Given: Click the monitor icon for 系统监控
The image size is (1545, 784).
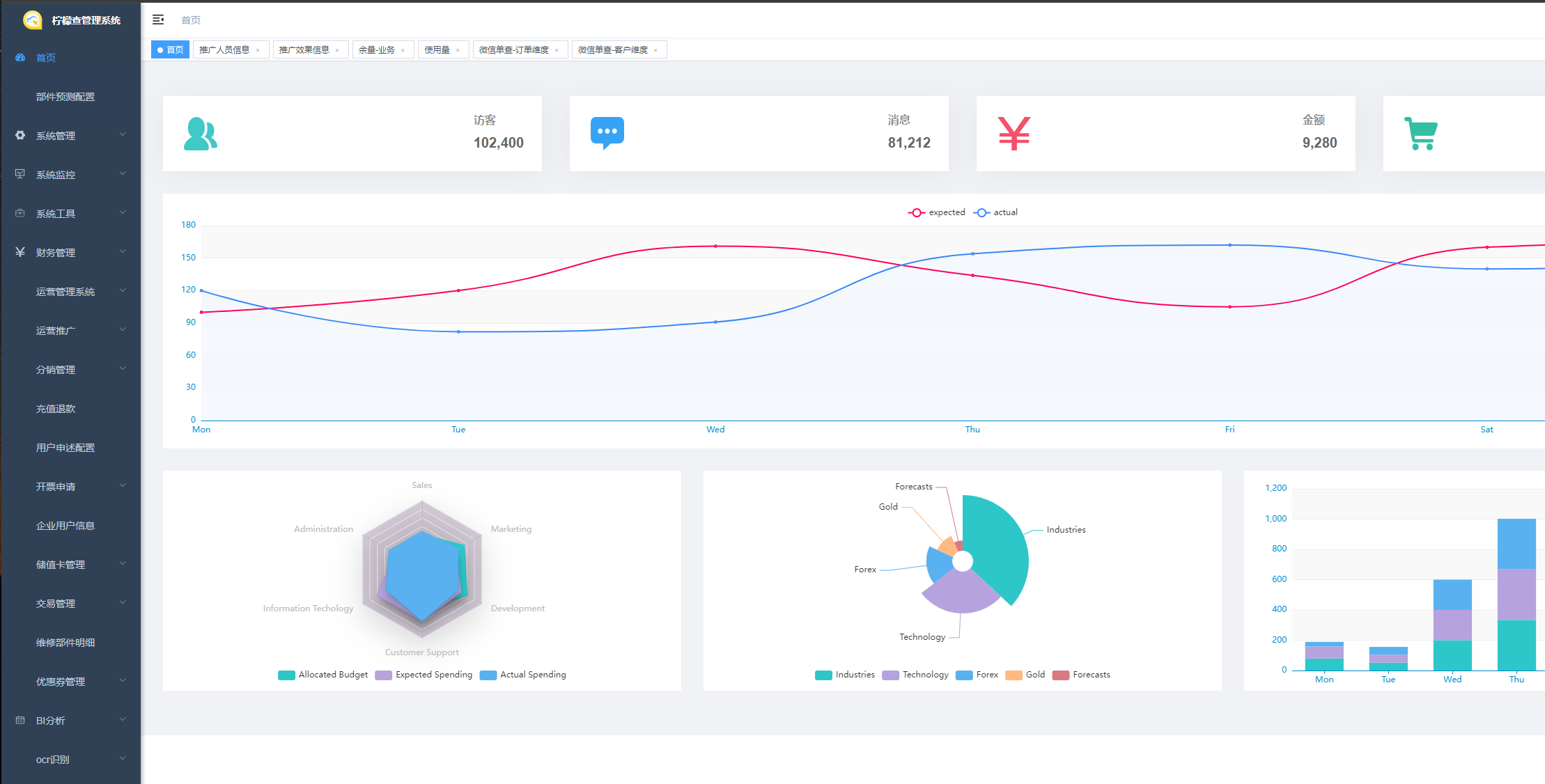Looking at the screenshot, I should pyautogui.click(x=20, y=174).
